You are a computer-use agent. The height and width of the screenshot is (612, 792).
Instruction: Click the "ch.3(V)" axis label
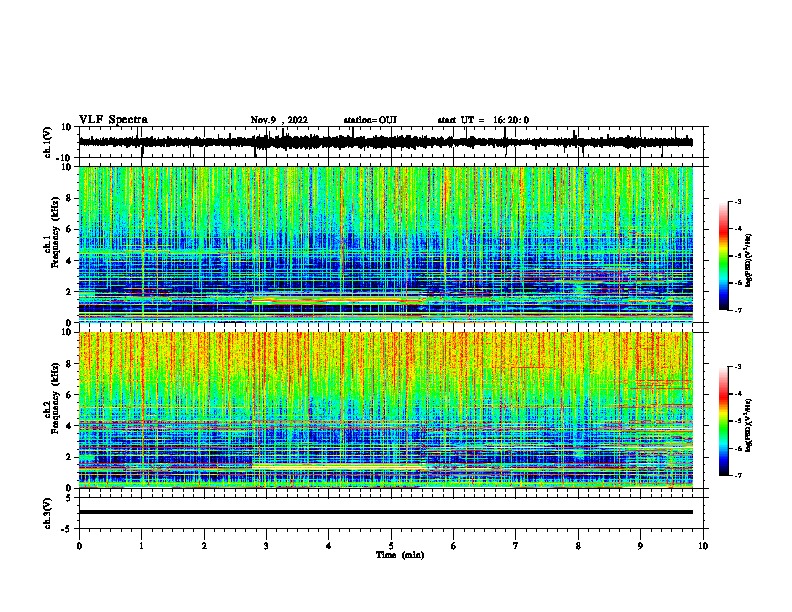pyautogui.click(x=47, y=514)
